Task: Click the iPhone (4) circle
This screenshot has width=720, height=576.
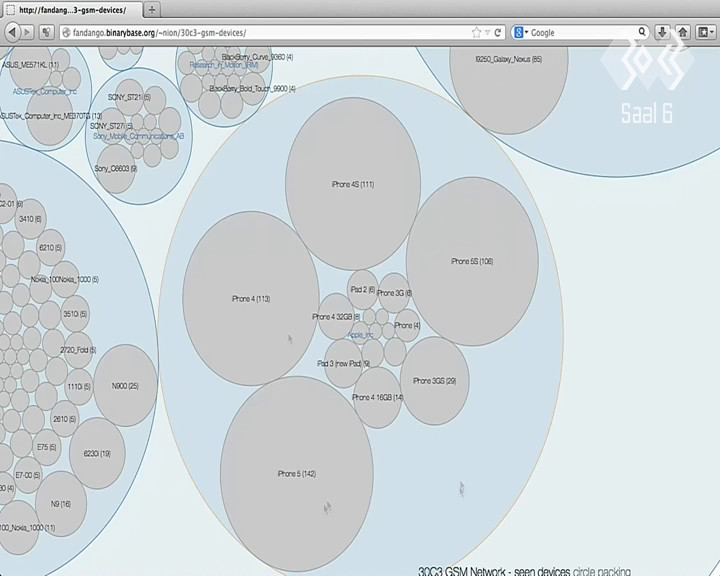Action: [407, 325]
